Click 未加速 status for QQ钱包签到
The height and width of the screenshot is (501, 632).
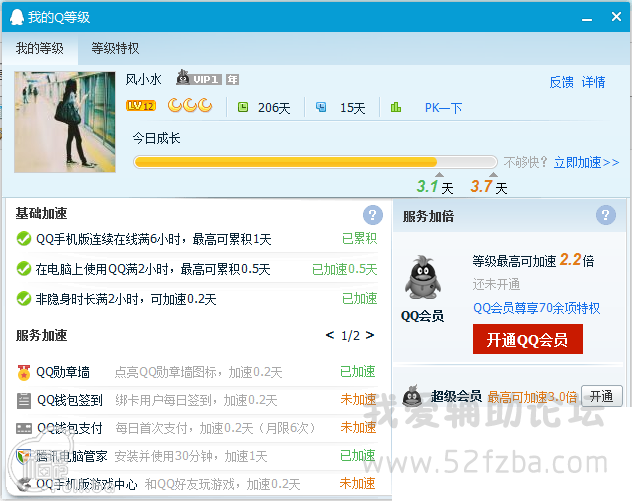[358, 400]
